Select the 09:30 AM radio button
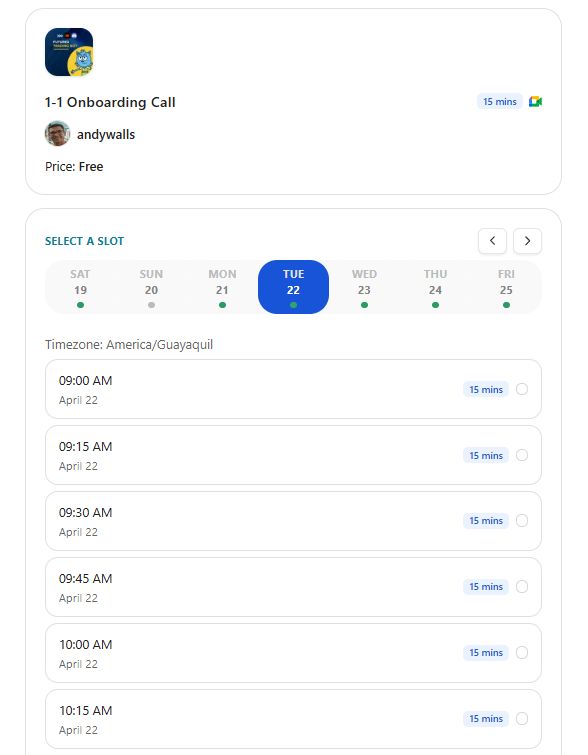This screenshot has height=755, width=588. point(522,521)
